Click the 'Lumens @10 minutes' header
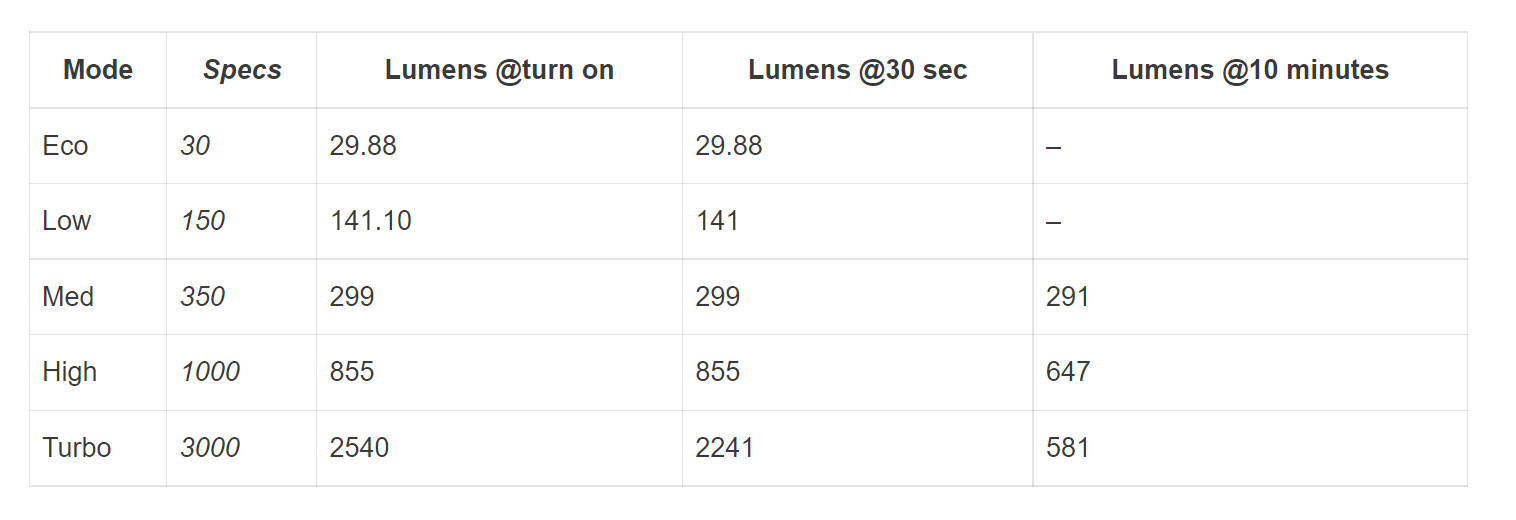1516x520 pixels. 1250,70
